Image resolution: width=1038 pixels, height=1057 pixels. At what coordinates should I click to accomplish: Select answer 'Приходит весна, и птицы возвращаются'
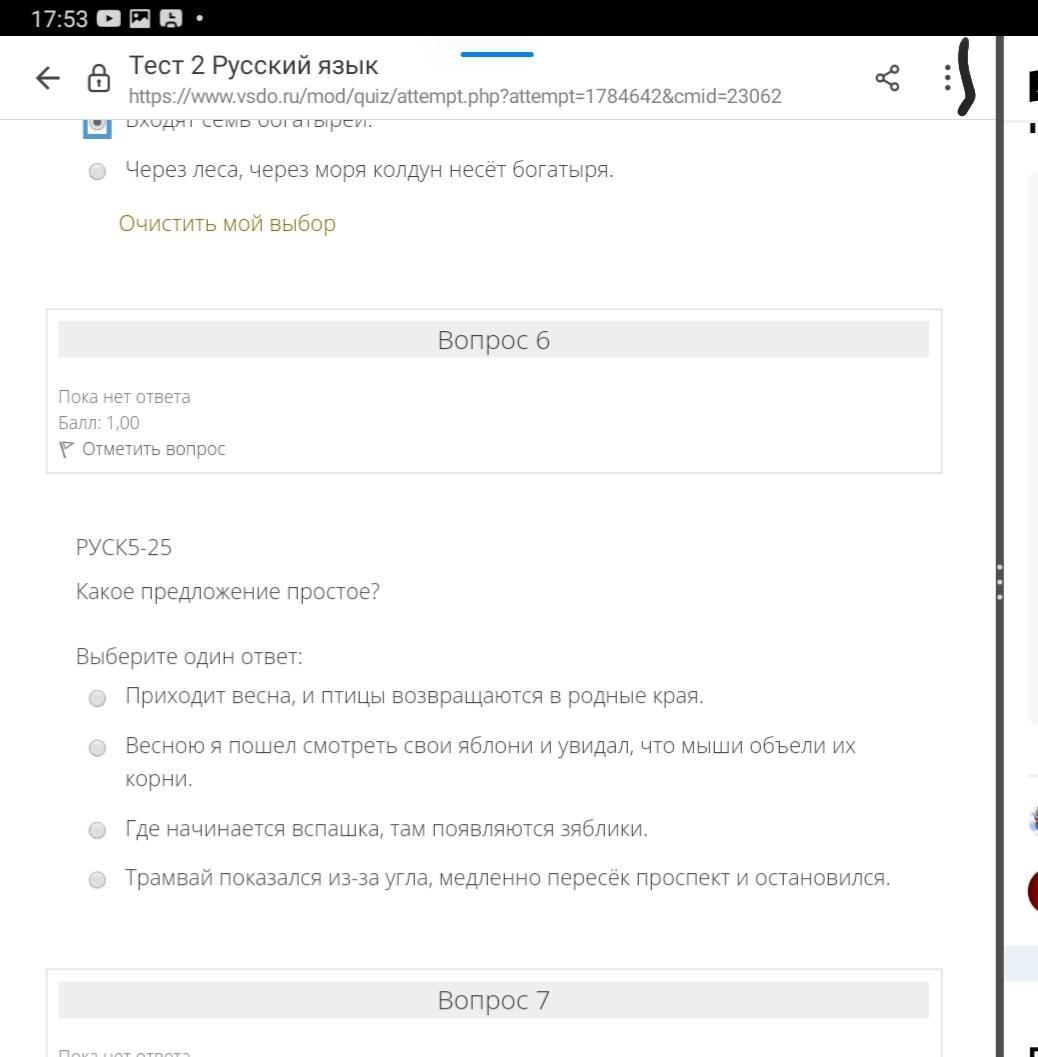click(97, 698)
